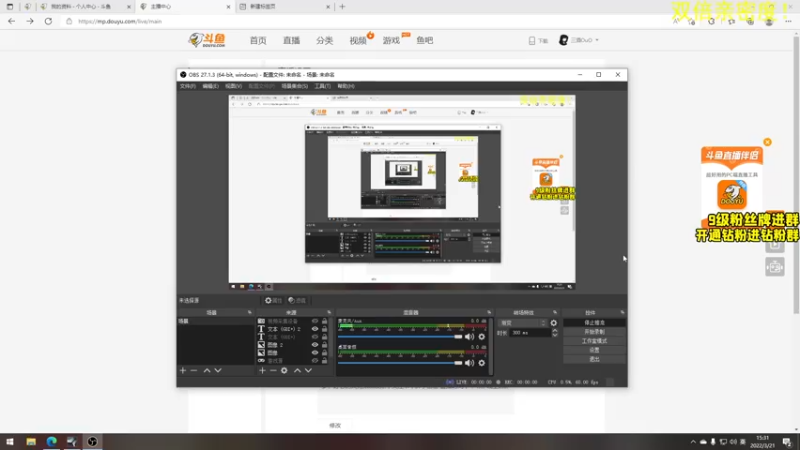
Task: Open the Windows Start menu
Action: [x=10, y=441]
